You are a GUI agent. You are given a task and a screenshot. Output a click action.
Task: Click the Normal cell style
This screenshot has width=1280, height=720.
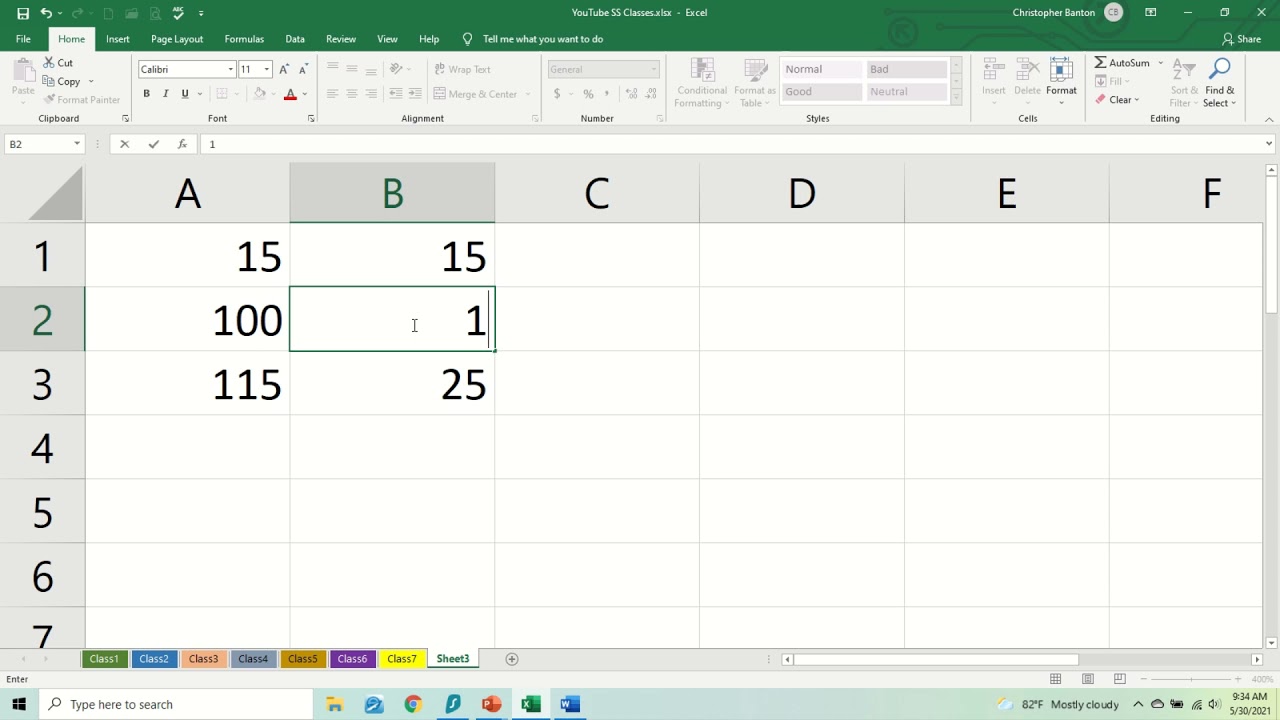click(x=821, y=69)
